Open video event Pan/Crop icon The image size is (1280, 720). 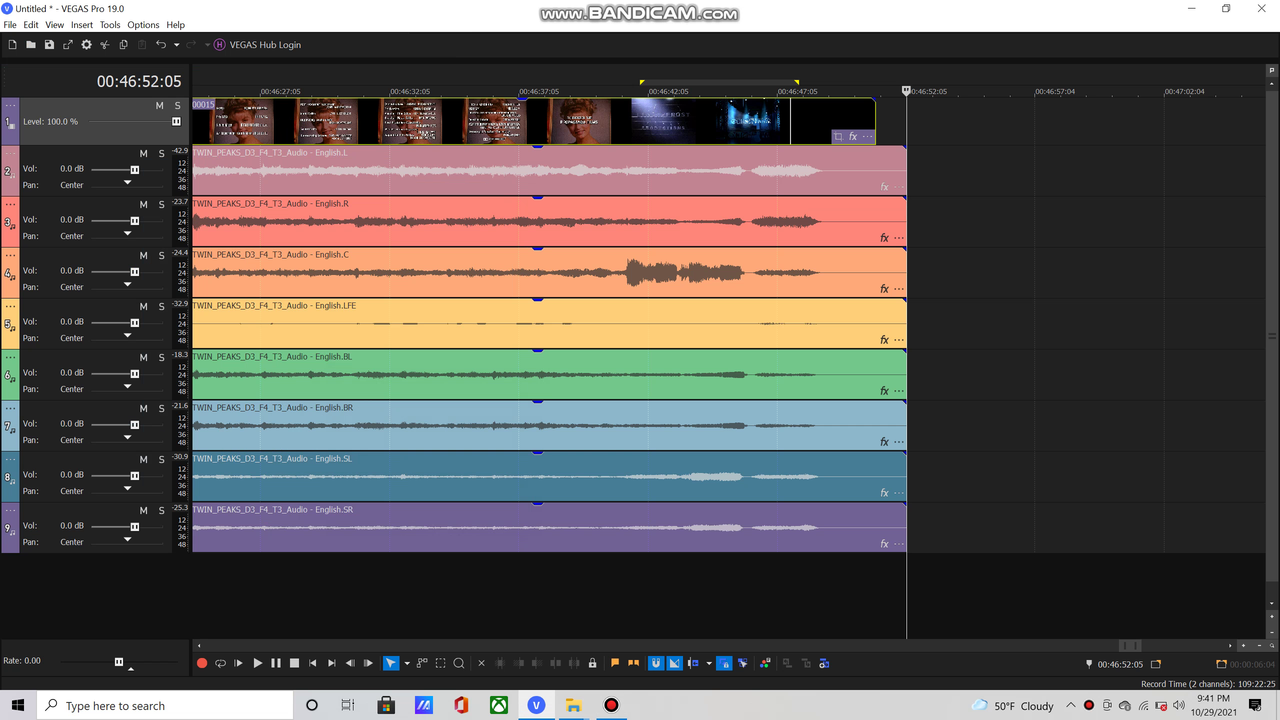click(x=838, y=137)
